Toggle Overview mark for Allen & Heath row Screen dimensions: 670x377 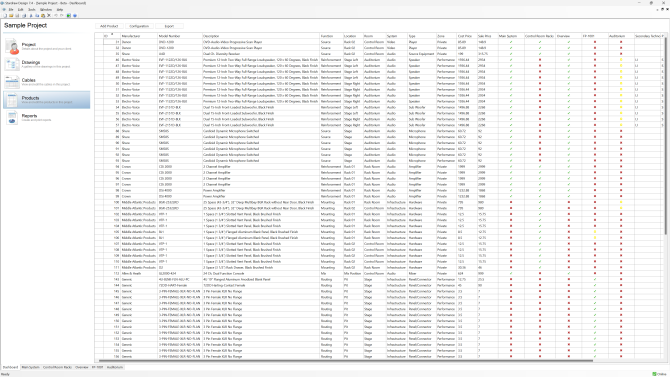click(569, 274)
